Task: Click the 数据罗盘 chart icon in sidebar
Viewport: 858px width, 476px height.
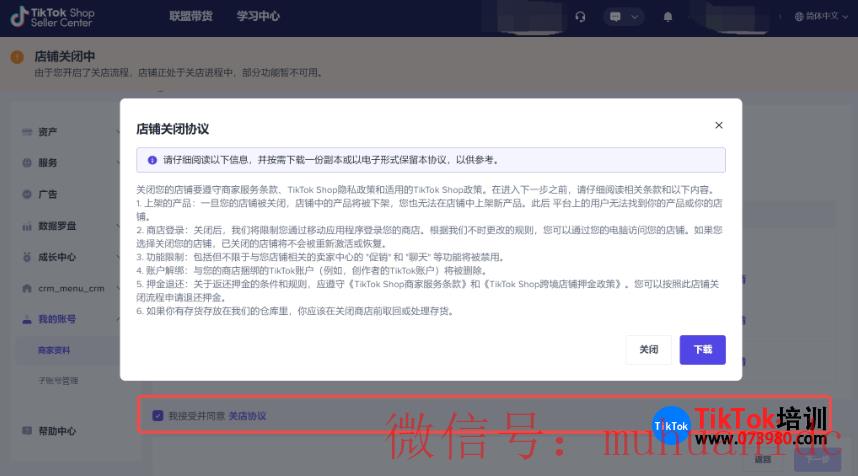Action: [x=27, y=226]
